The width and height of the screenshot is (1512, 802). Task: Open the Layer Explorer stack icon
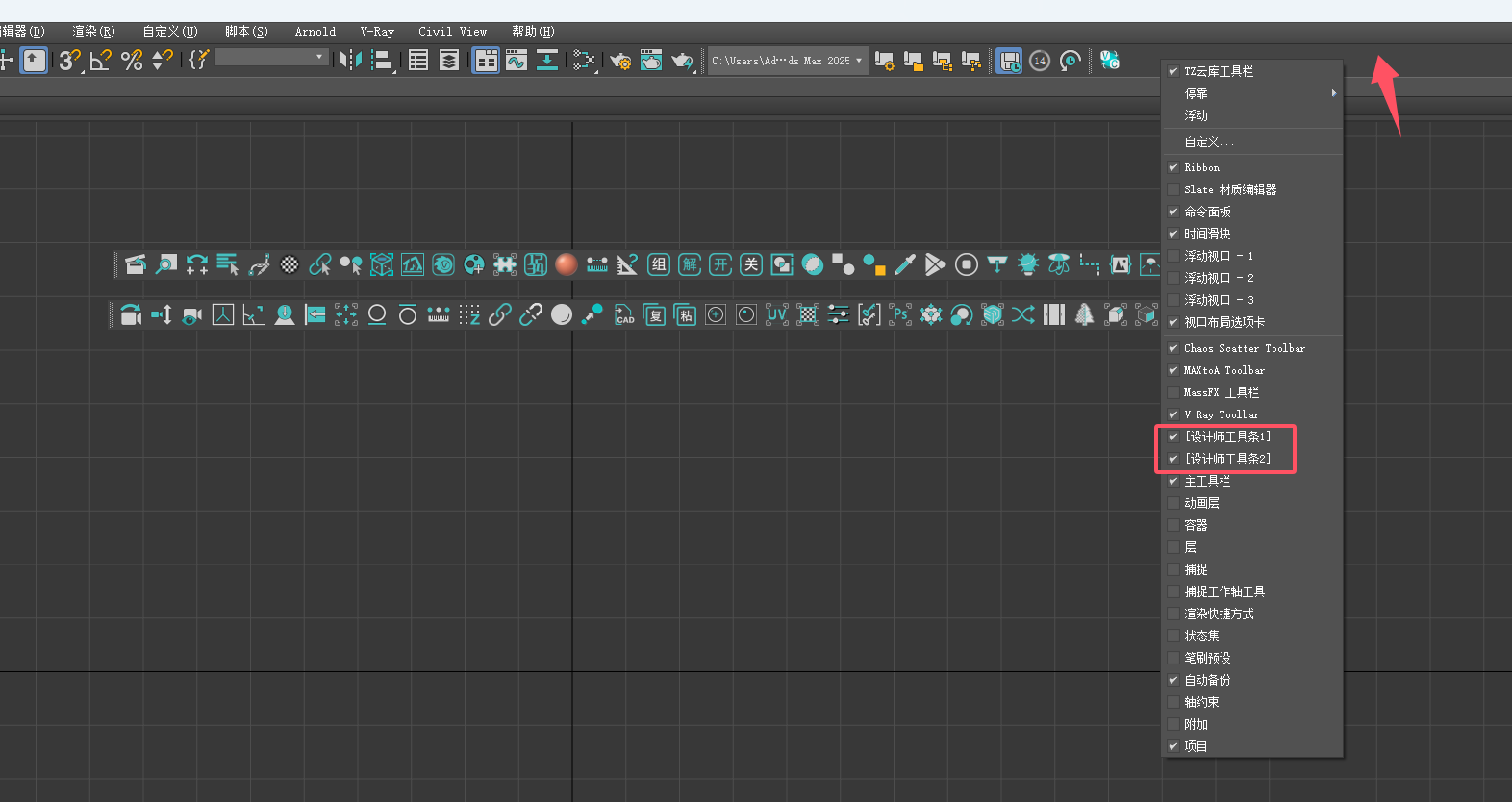[449, 61]
